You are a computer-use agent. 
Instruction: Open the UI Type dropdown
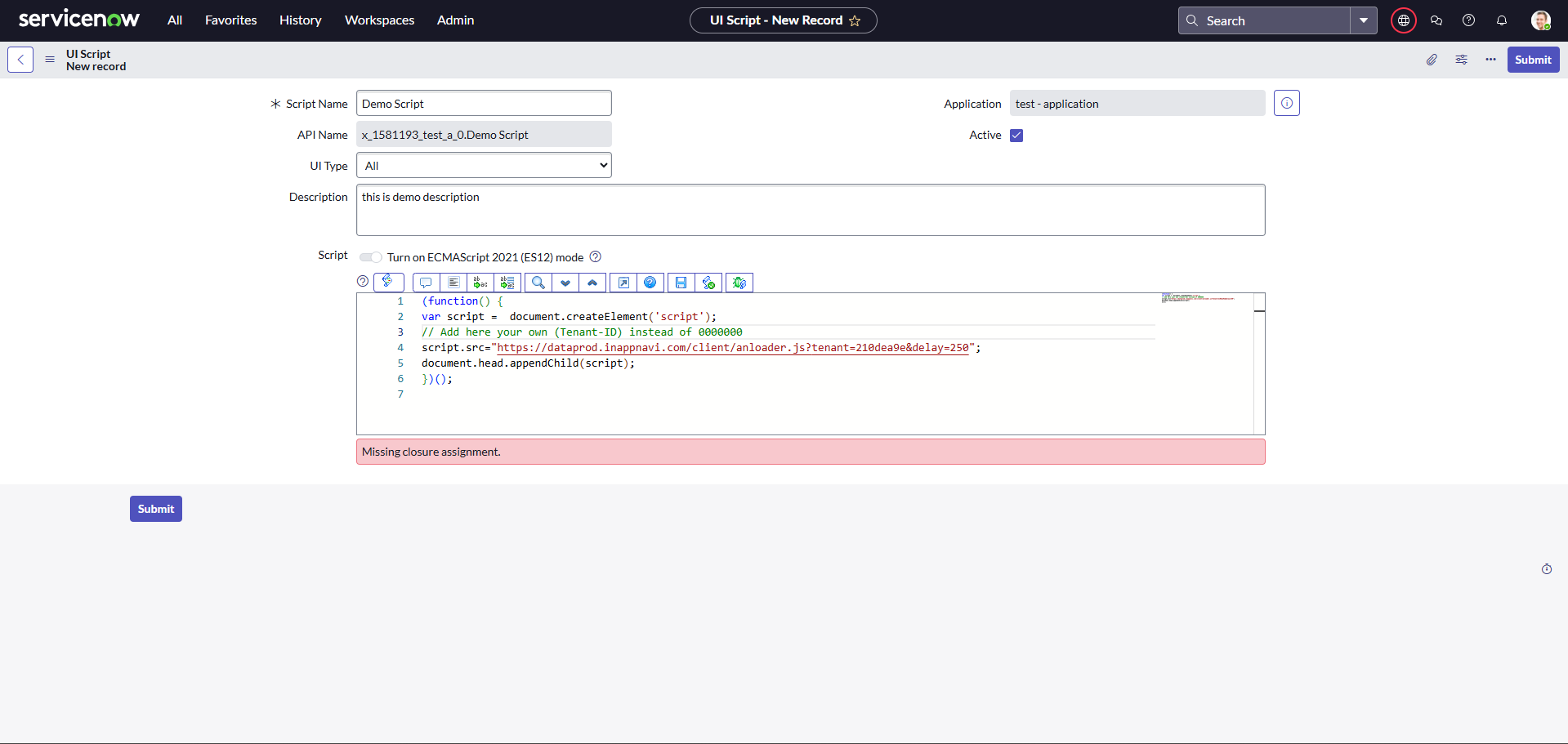click(484, 165)
